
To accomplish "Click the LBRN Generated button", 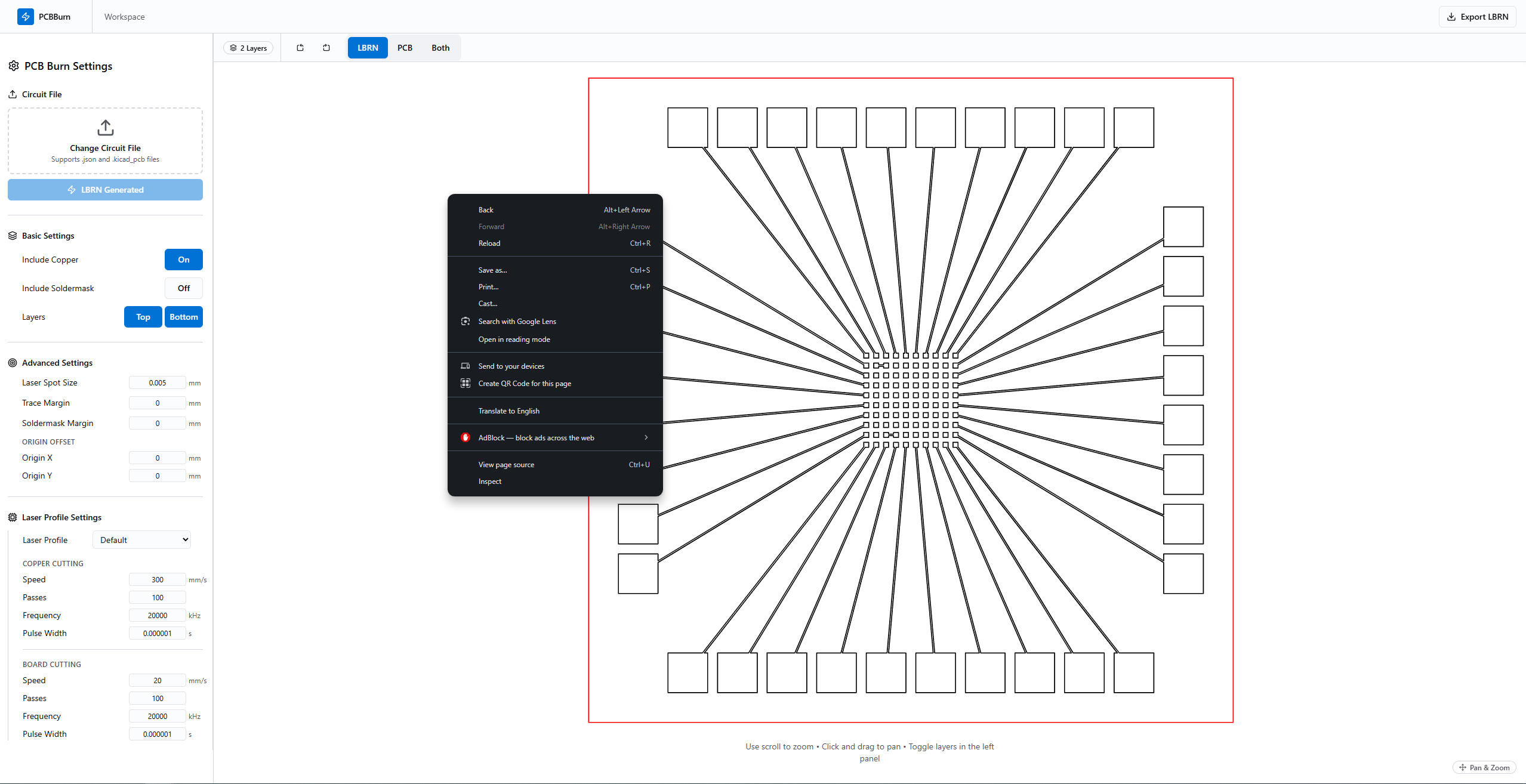I will click(x=105, y=190).
